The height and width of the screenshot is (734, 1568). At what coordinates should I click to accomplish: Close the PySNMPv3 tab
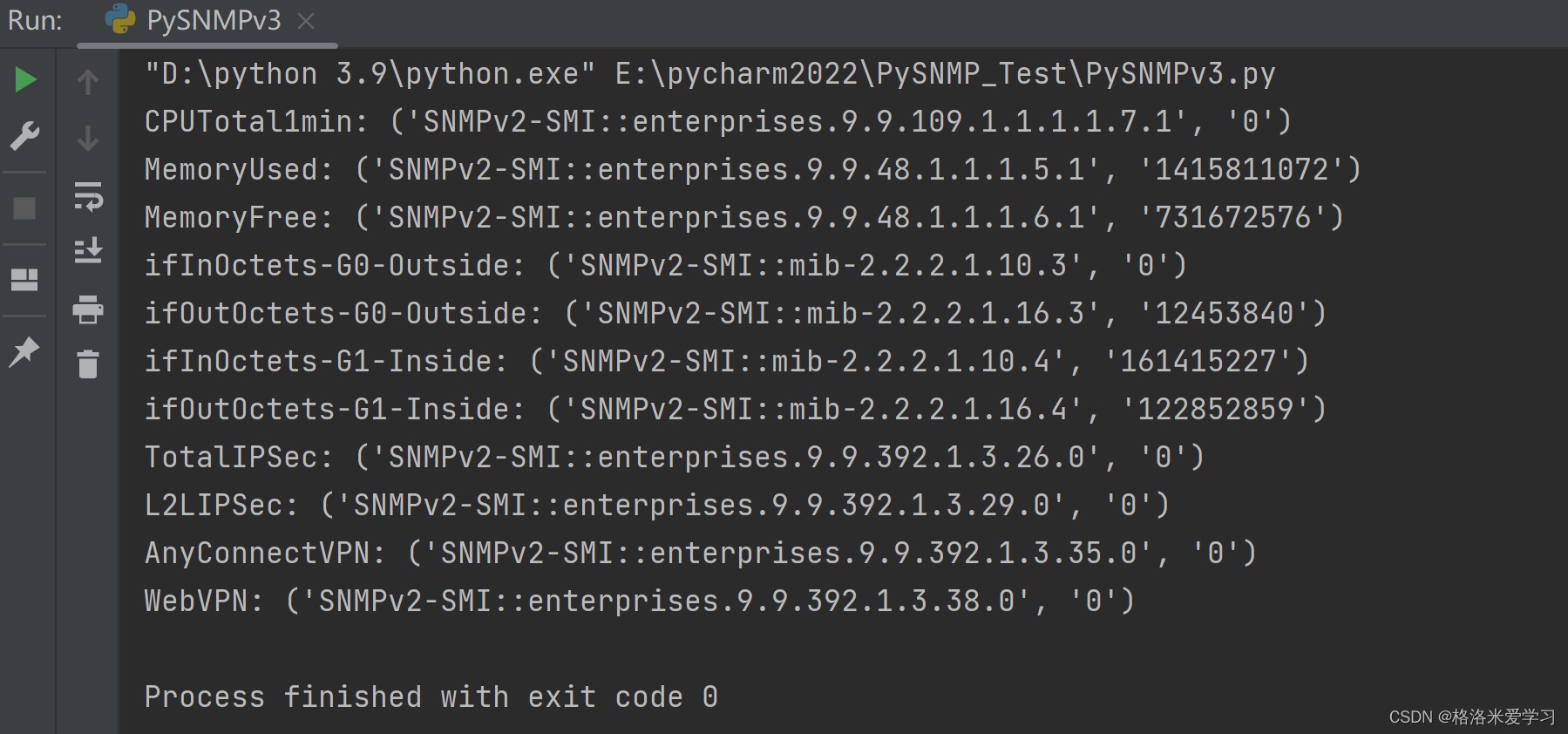[x=306, y=21]
